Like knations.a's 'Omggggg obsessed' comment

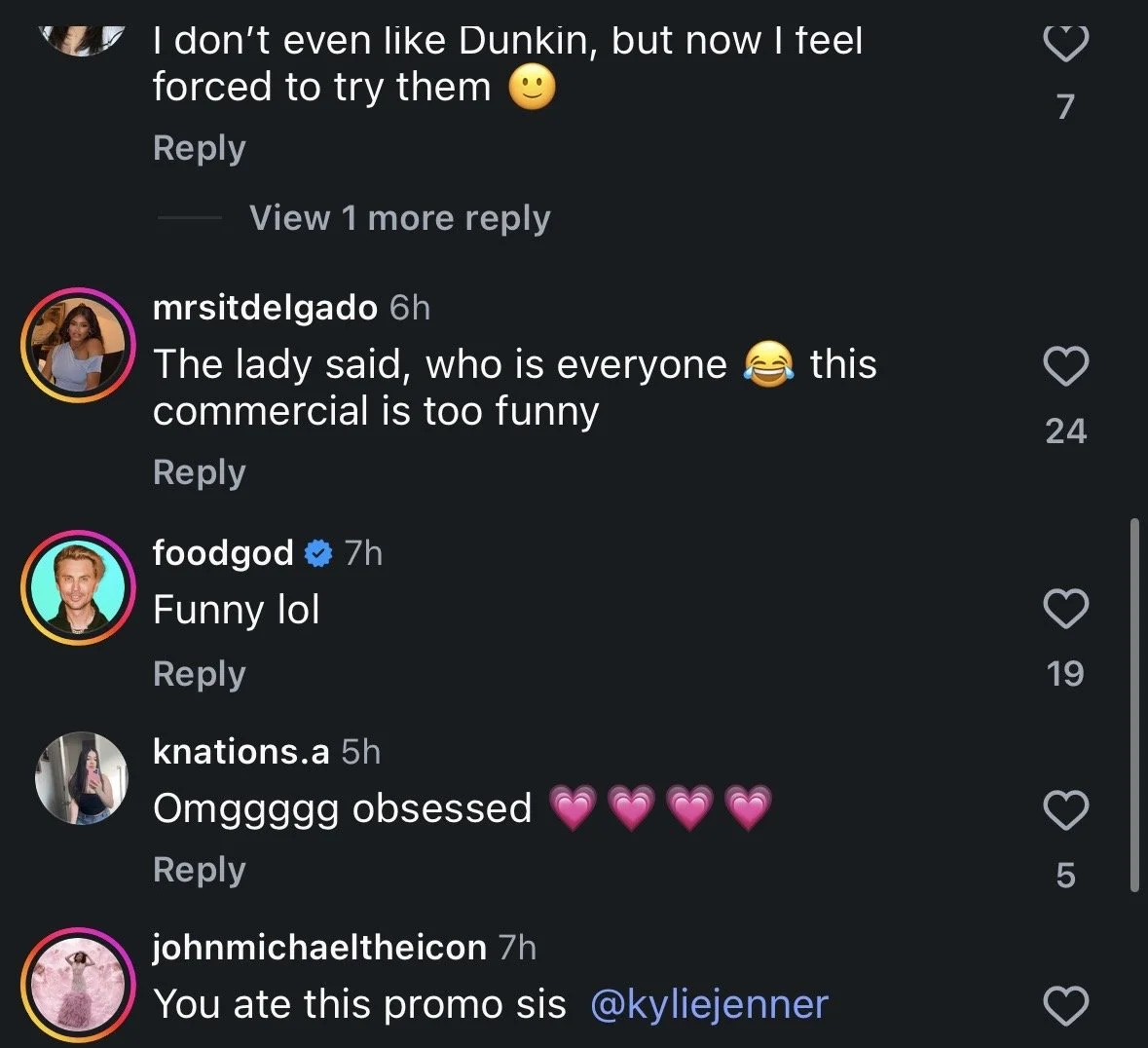click(1065, 809)
